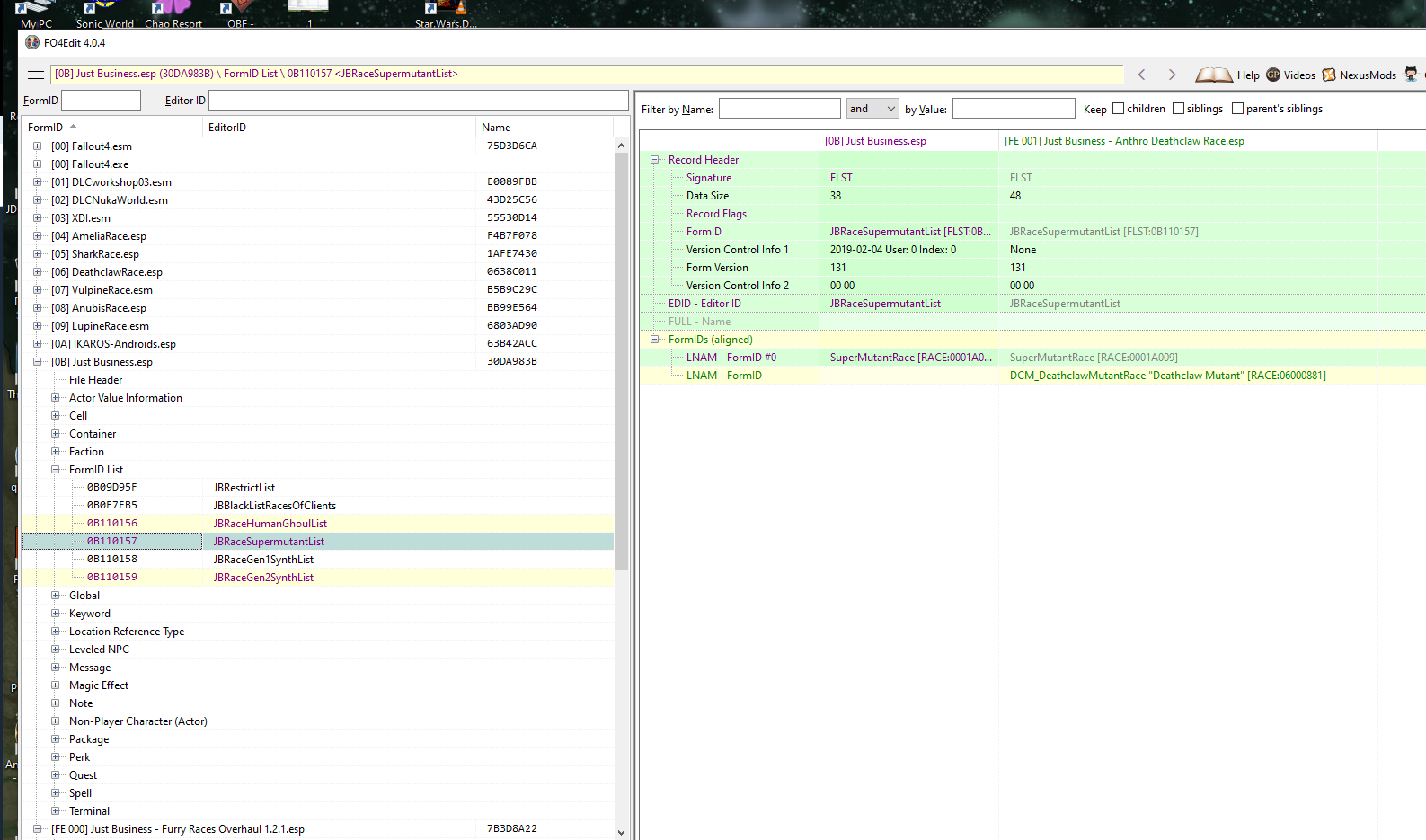Screen dimensions: 1426x840
Task: Focus the Filter by Name field
Action: (x=780, y=109)
